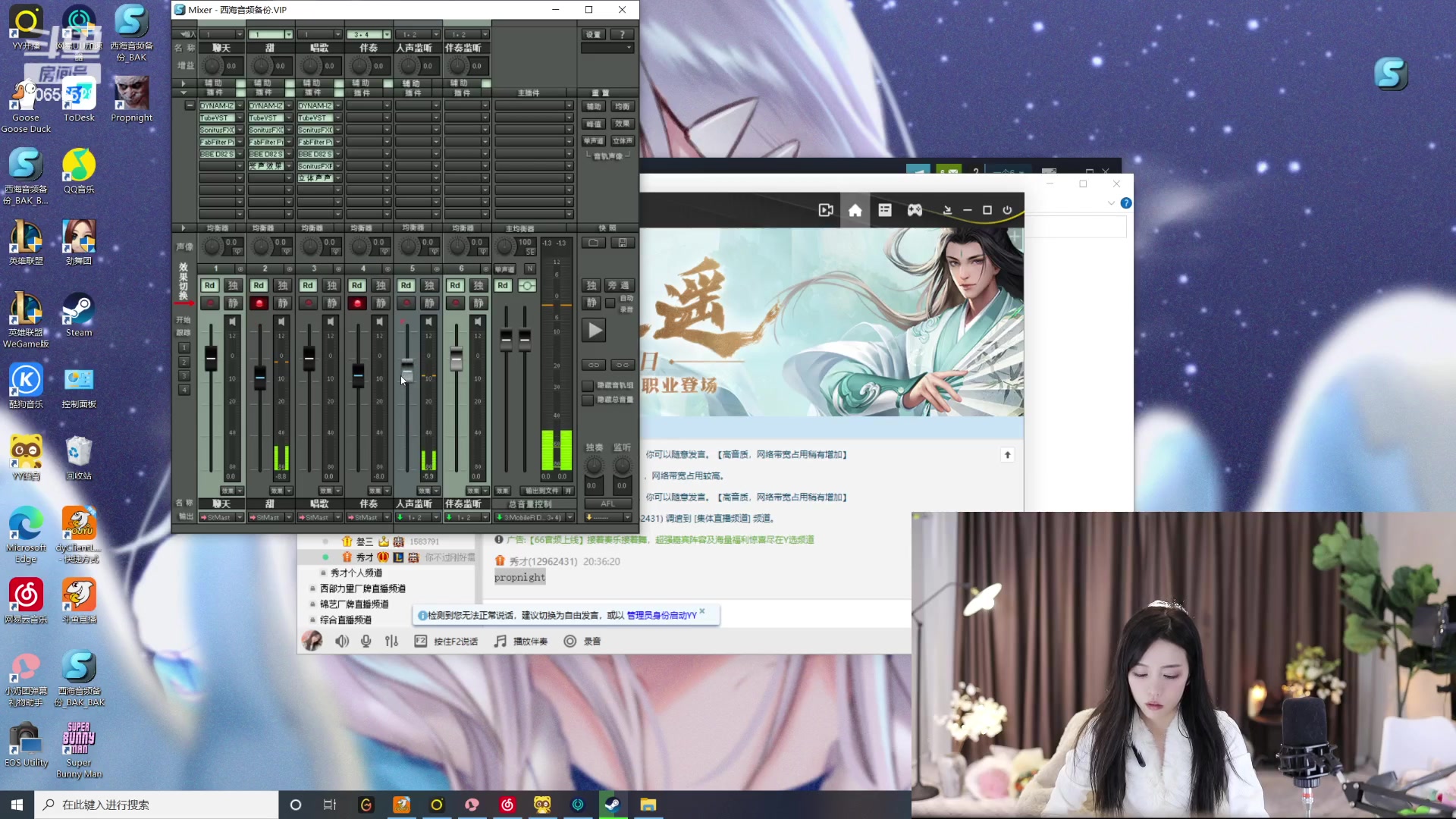Open the 网易云音乐 desktop icon
The image size is (1456, 819).
point(26,601)
